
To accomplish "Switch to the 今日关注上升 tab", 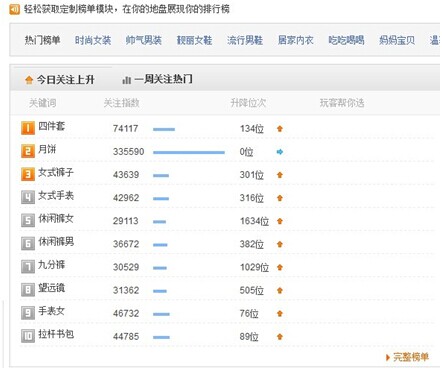I will [x=60, y=80].
